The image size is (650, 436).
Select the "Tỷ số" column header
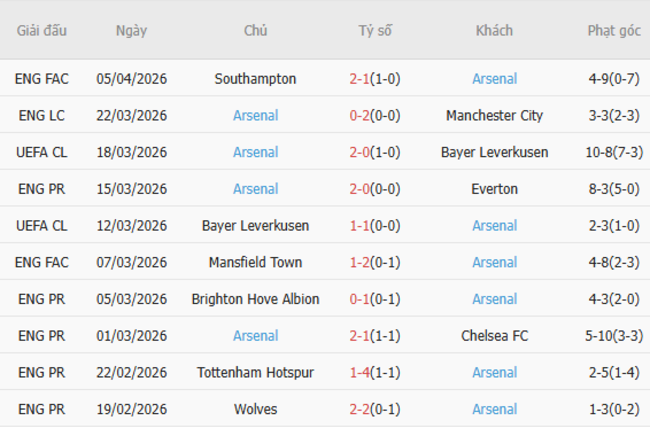(x=375, y=30)
